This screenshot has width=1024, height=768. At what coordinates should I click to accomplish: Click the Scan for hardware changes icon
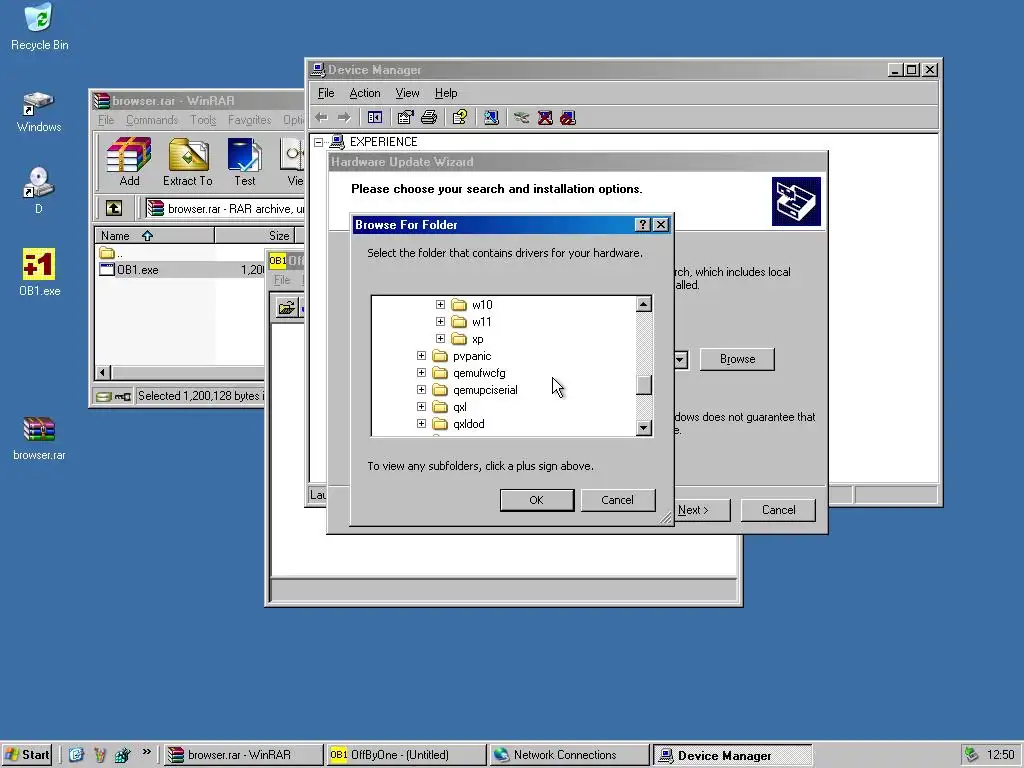coord(491,118)
